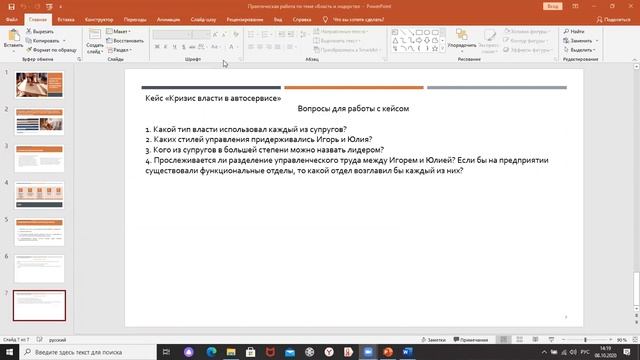Switch to the Slide Show (Слайд-шоу) tab

(x=203, y=20)
